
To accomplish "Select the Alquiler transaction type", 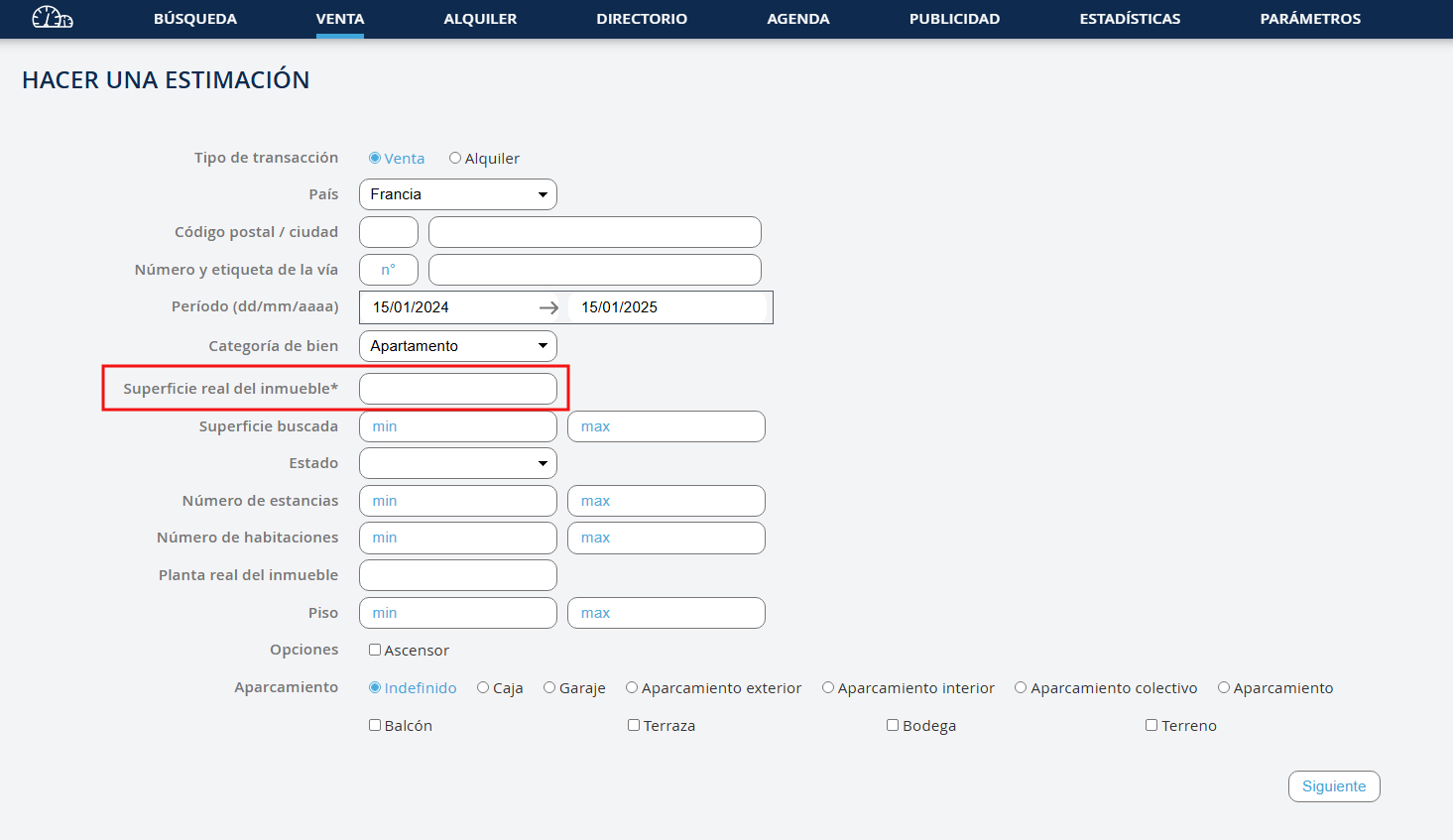I will 455,158.
